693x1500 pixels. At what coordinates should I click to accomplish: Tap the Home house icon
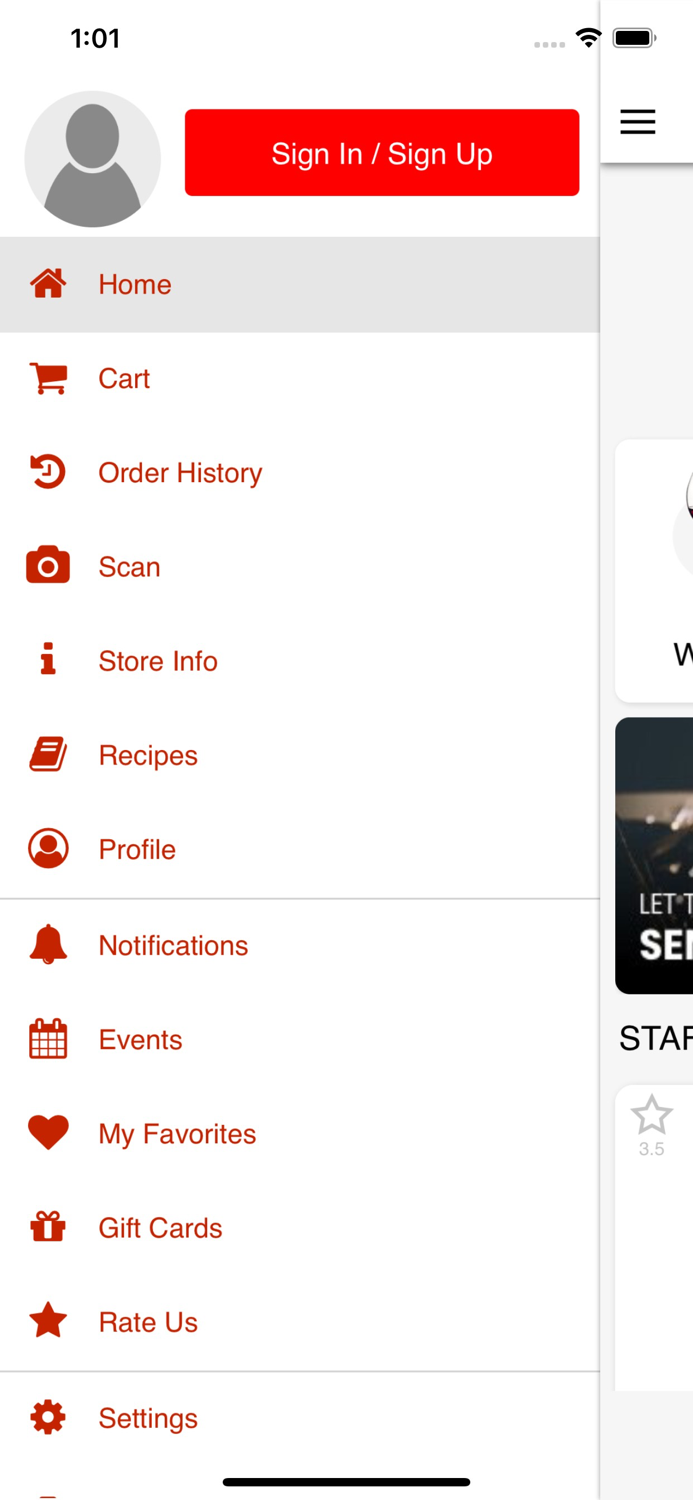click(x=48, y=284)
